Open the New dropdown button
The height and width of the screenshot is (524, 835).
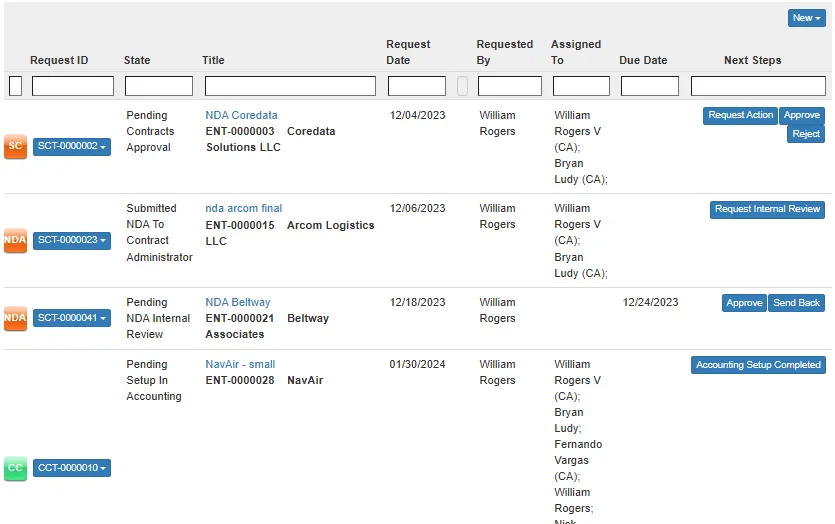point(806,18)
